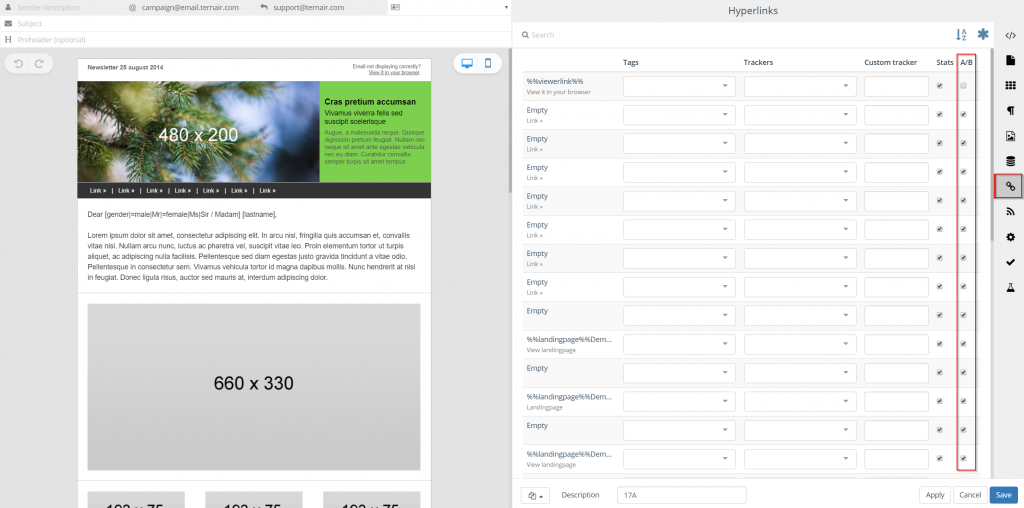Open the paragraph text icon in sidebar
This screenshot has height=508, width=1024.
click(x=1010, y=111)
